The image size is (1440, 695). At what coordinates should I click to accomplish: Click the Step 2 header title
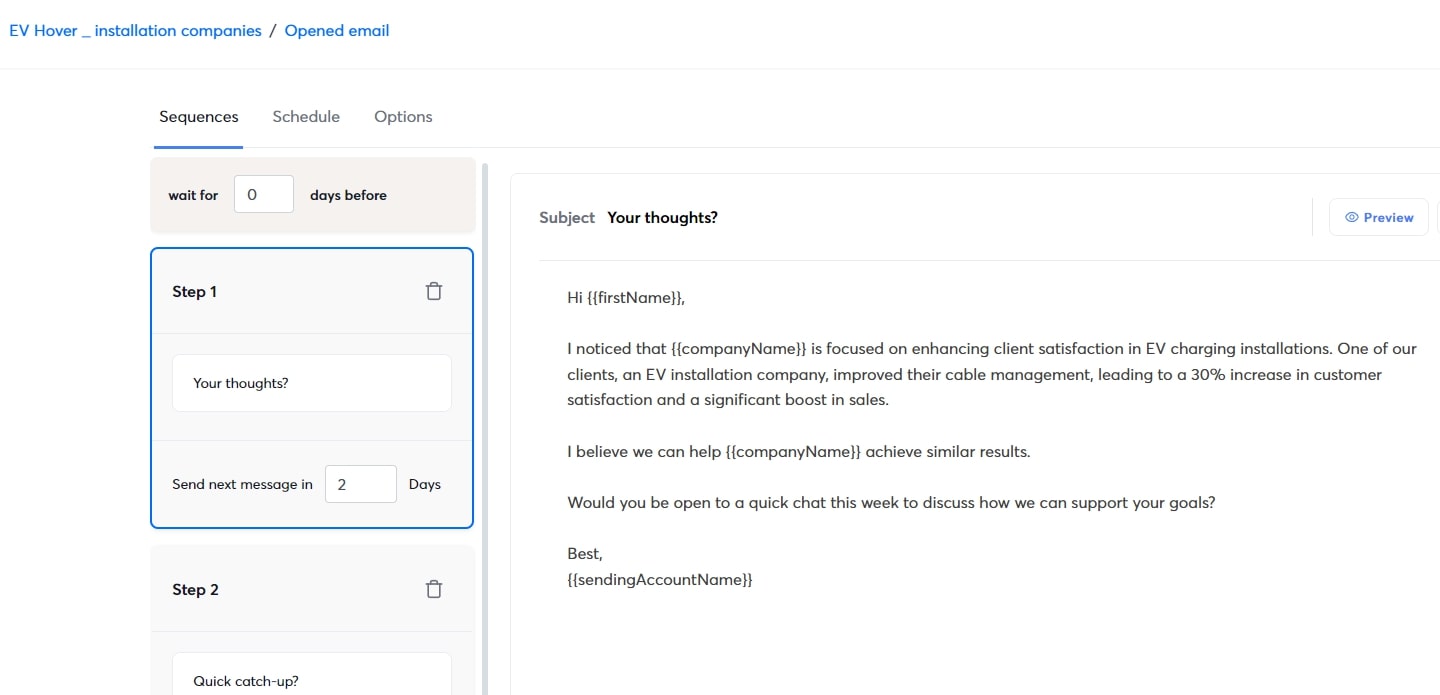195,589
